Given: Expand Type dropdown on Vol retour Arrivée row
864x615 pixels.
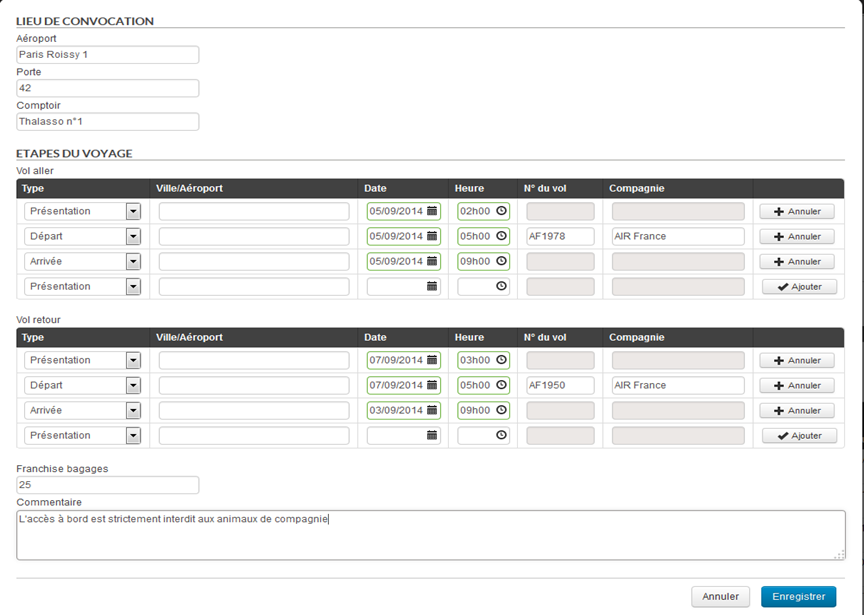Looking at the screenshot, I should click(133, 411).
